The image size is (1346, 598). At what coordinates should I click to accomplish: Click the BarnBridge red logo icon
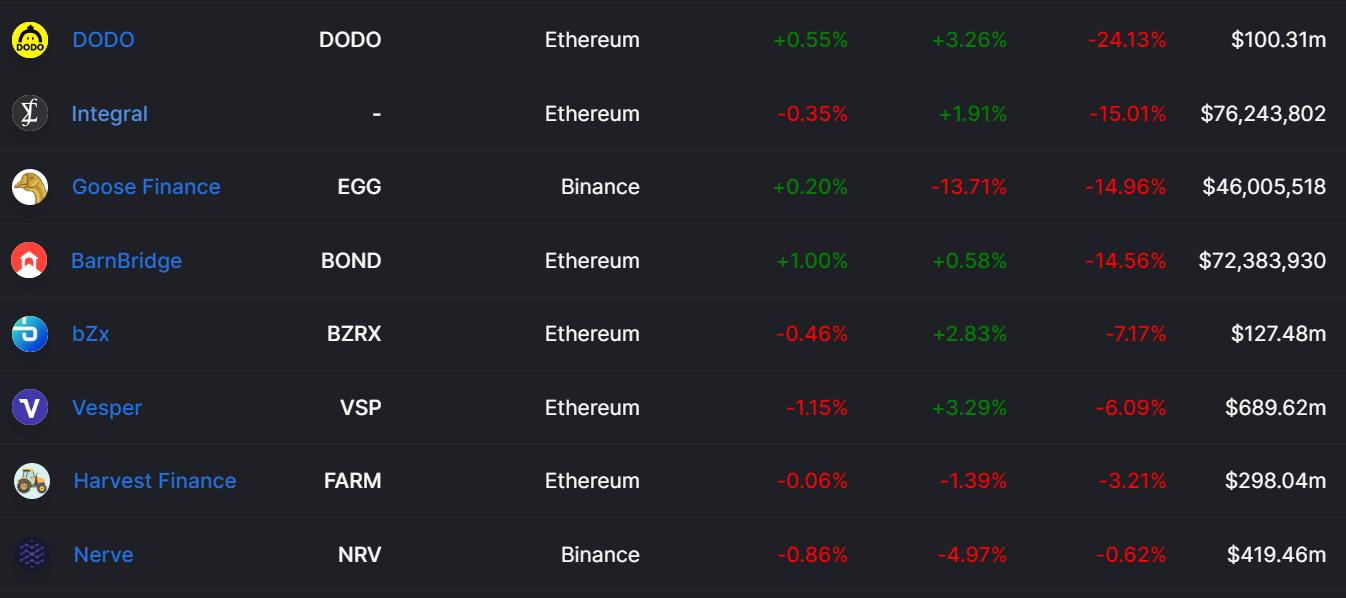click(x=30, y=261)
